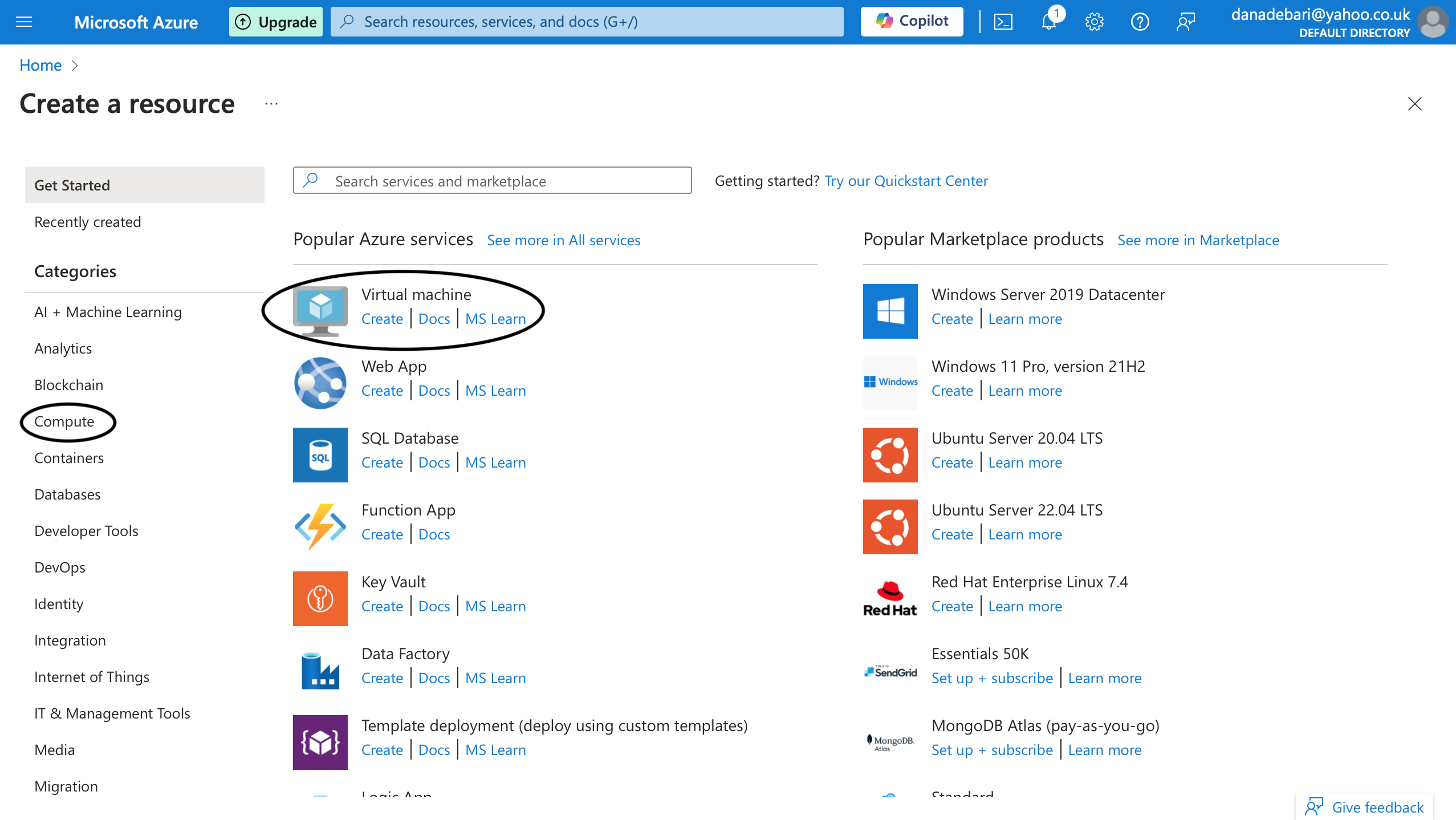Click the Ubuntu Server 20.04 LTS logo
Image resolution: width=1456 pixels, height=820 pixels.
890,454
